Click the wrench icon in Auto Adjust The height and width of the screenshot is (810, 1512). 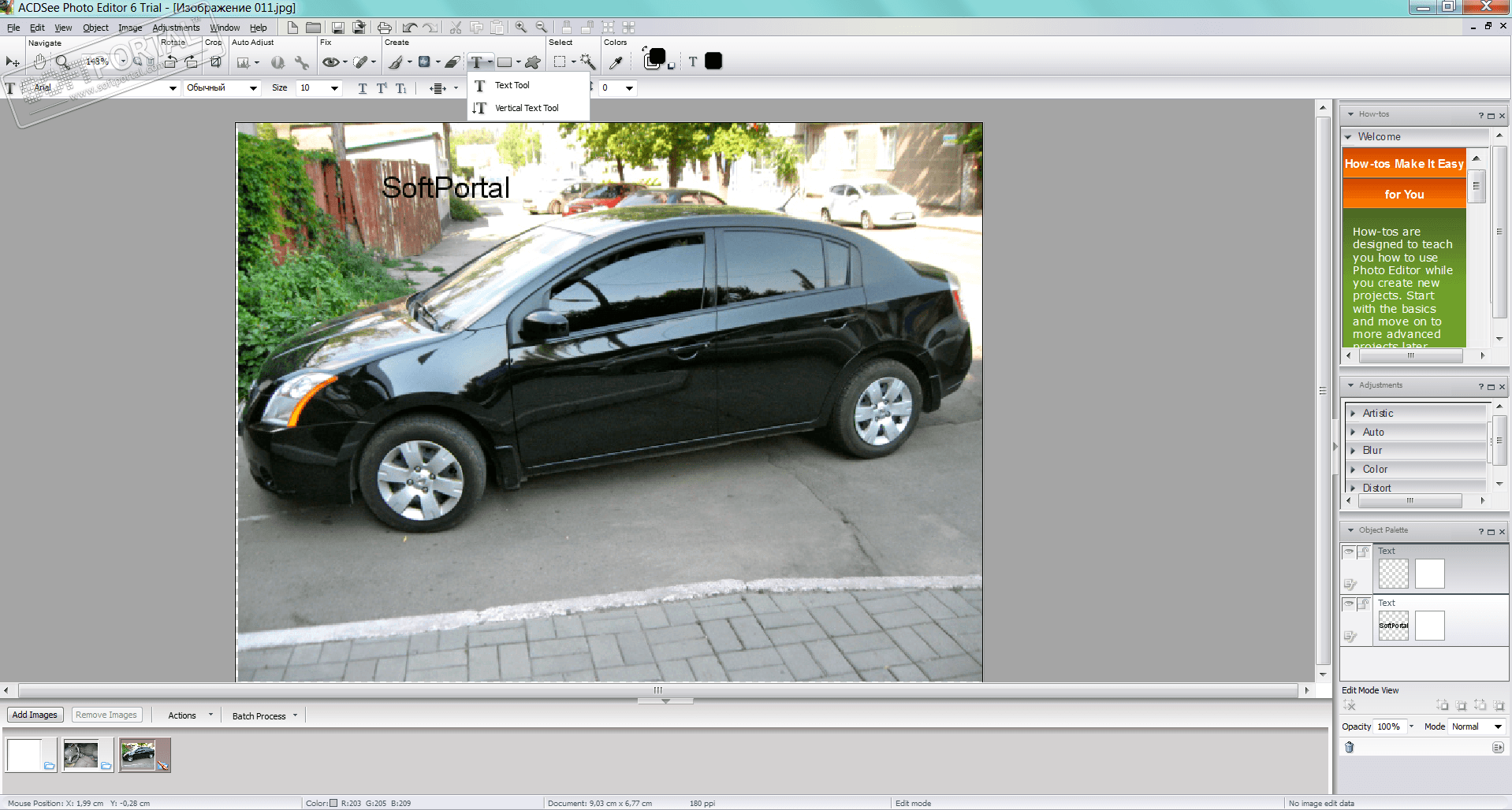302,62
